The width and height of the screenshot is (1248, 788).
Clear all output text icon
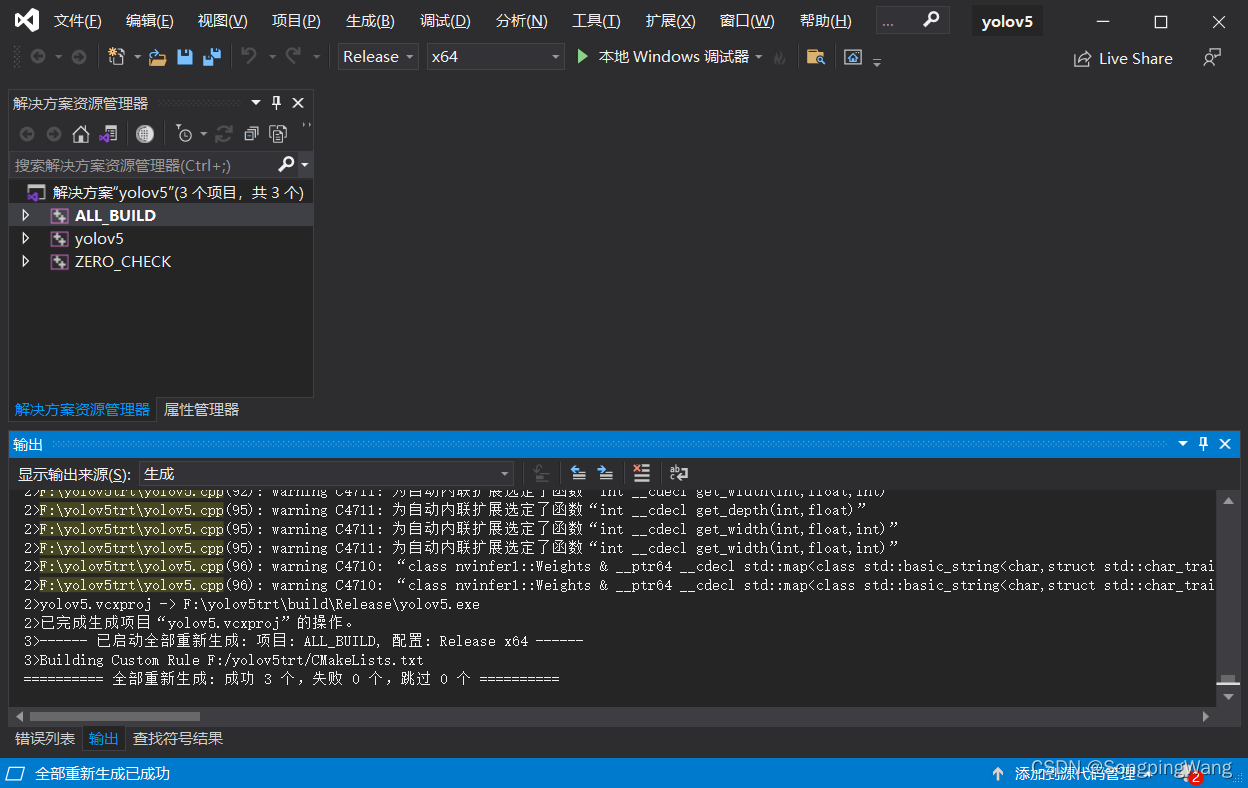point(642,473)
